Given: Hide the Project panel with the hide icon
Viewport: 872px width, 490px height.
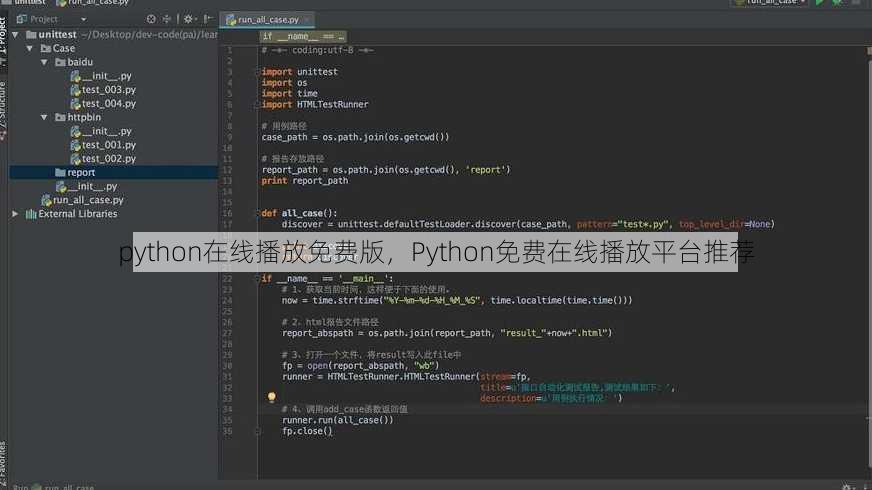Looking at the screenshot, I should 208,19.
